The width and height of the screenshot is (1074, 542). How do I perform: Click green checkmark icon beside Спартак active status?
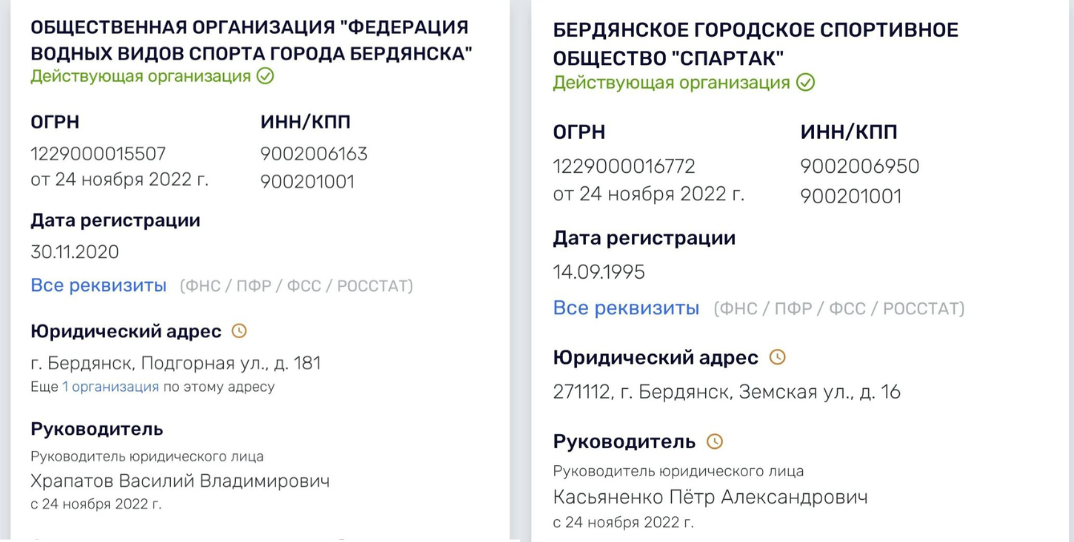(x=806, y=84)
